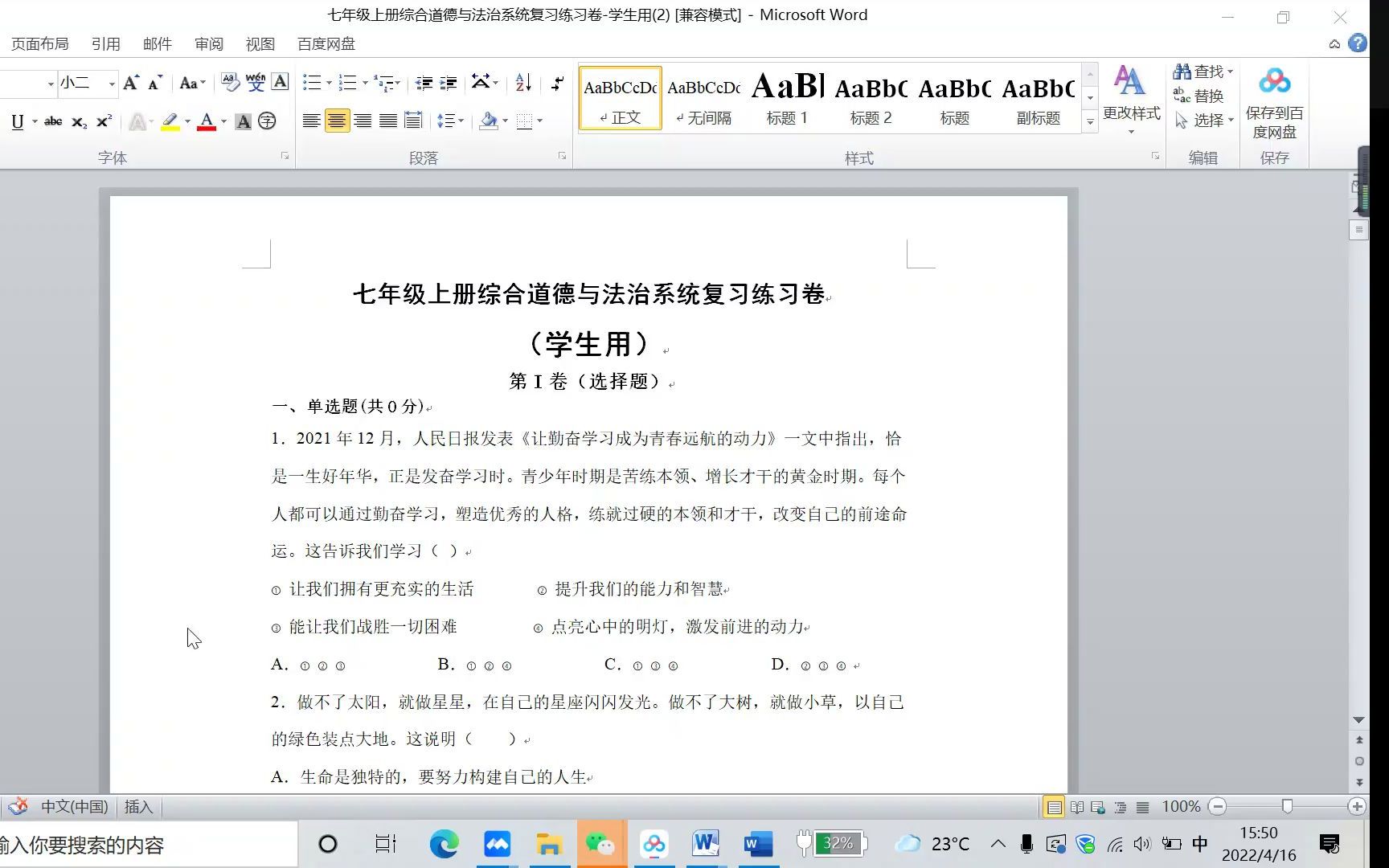Screen dimensions: 1389x868
Task: Open Microsoft Edge from the taskbar
Action: click(x=444, y=844)
